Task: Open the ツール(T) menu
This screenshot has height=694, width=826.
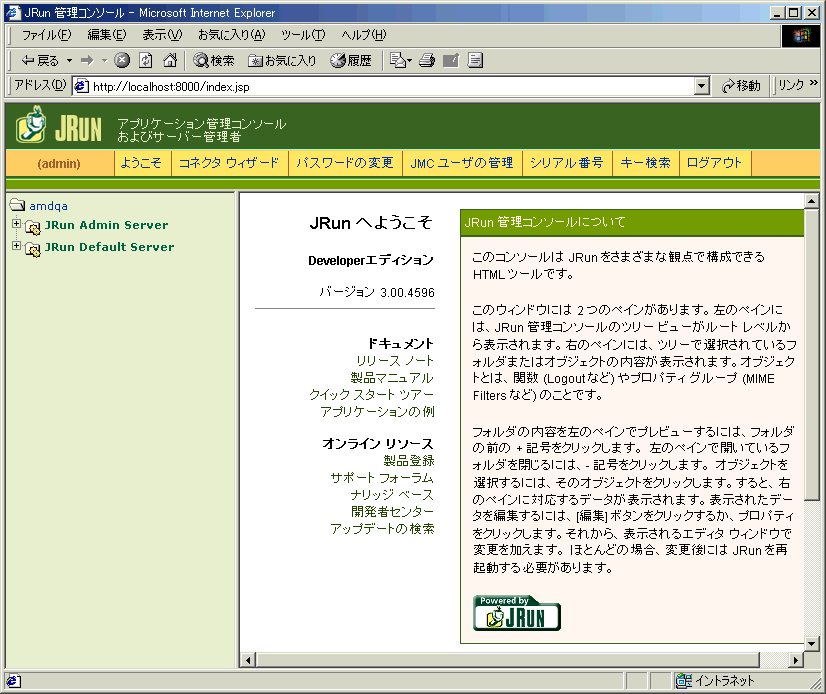Action: pyautogui.click(x=303, y=35)
